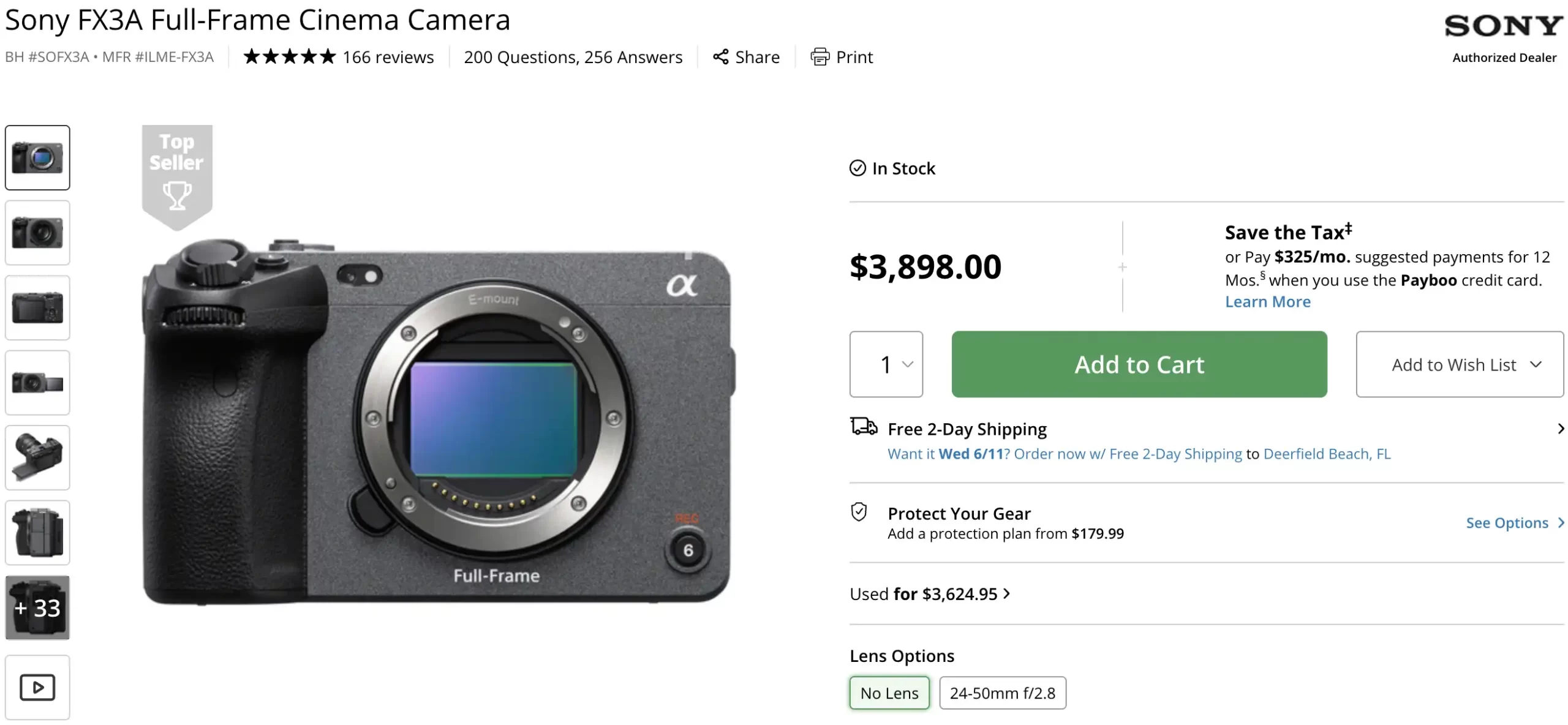Image resolution: width=1568 pixels, height=725 pixels.
Task: Click the protection plan shield icon
Action: (859, 512)
